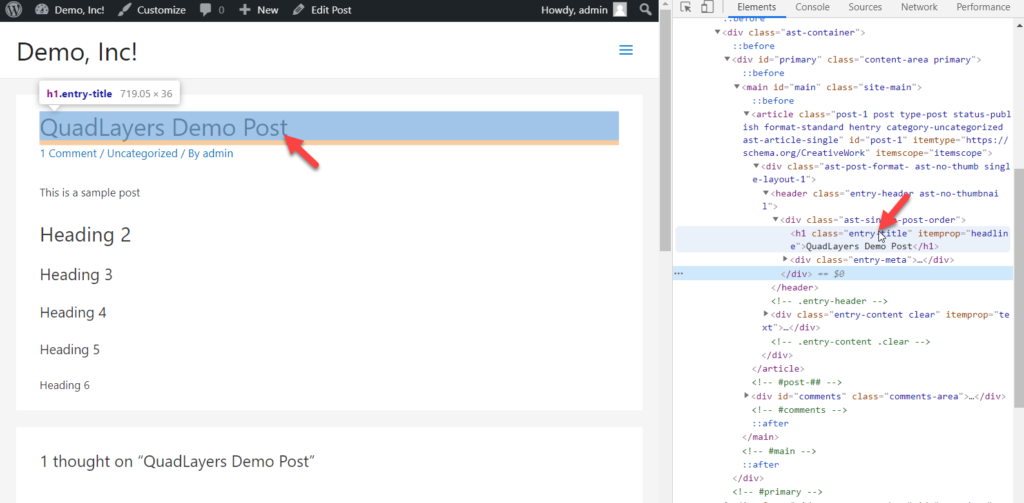Add New content from admin bar
The width and height of the screenshot is (1024, 503).
pyautogui.click(x=259, y=10)
